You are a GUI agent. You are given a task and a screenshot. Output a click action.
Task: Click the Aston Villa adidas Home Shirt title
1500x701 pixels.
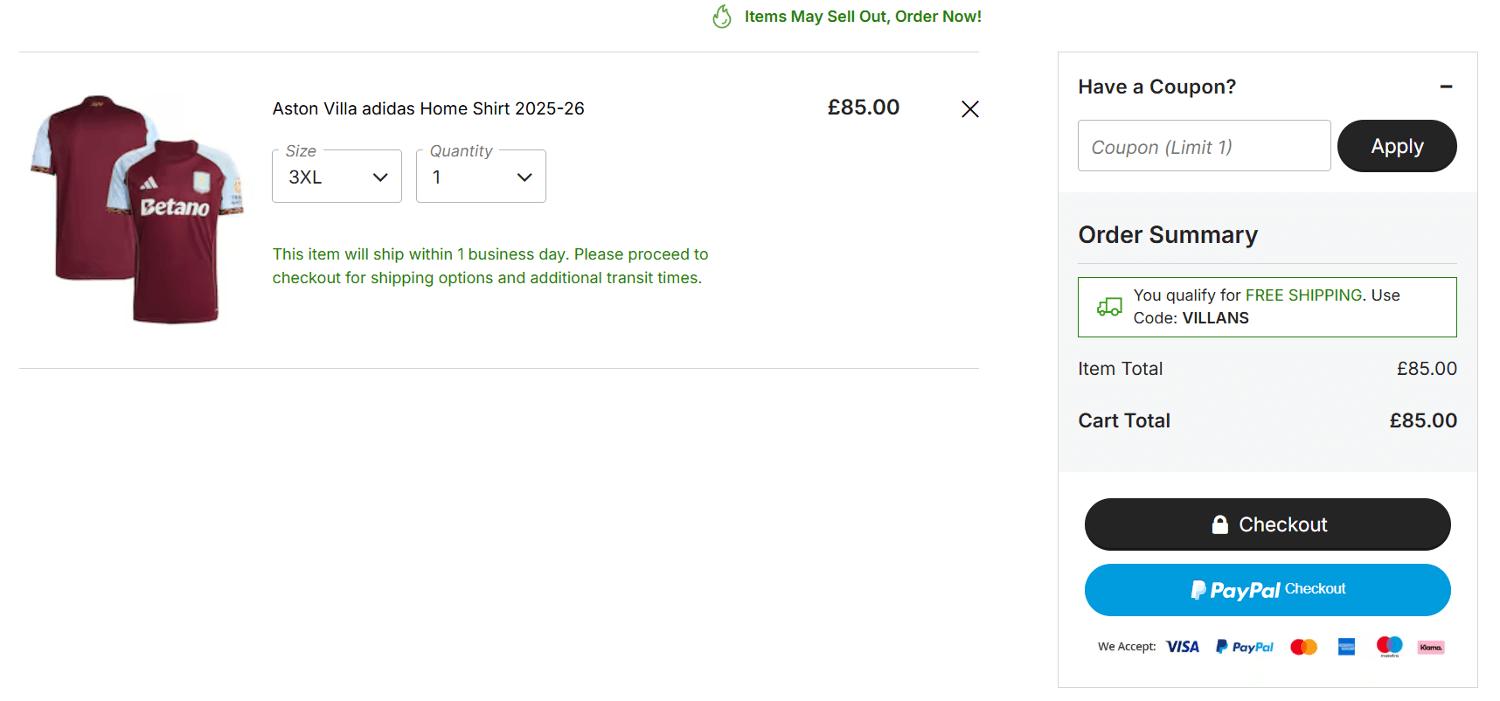(x=428, y=108)
